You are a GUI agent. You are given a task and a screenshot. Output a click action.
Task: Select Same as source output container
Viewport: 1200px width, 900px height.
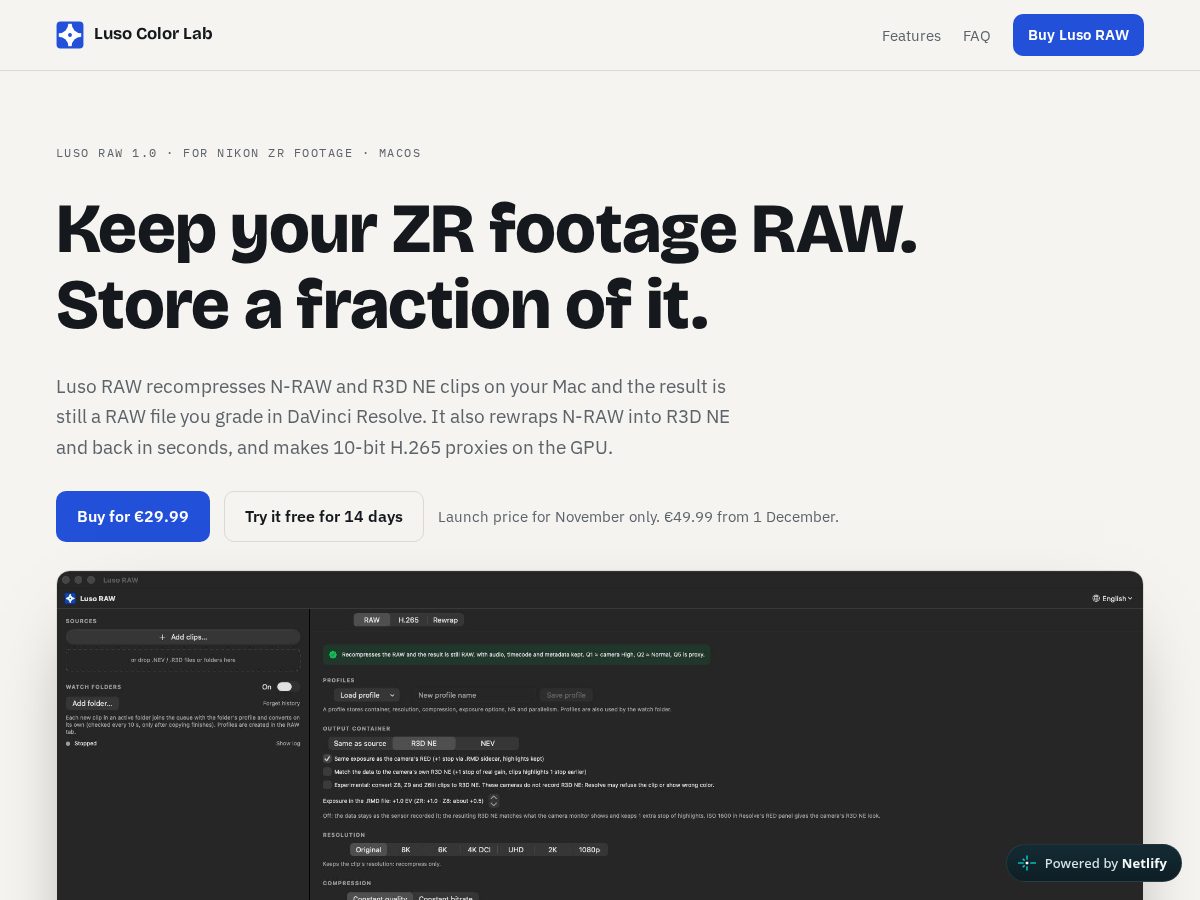pyautogui.click(x=360, y=743)
